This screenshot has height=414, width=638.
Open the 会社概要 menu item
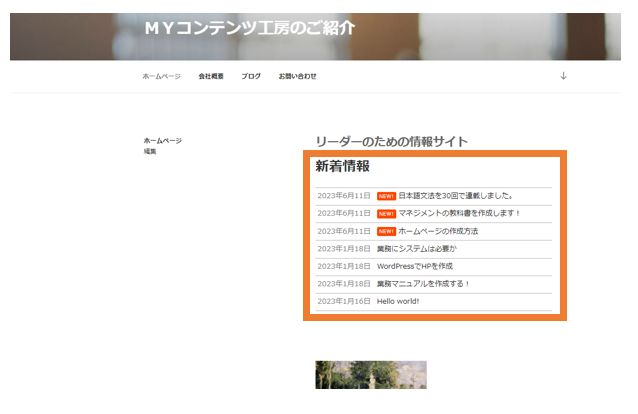[211, 76]
